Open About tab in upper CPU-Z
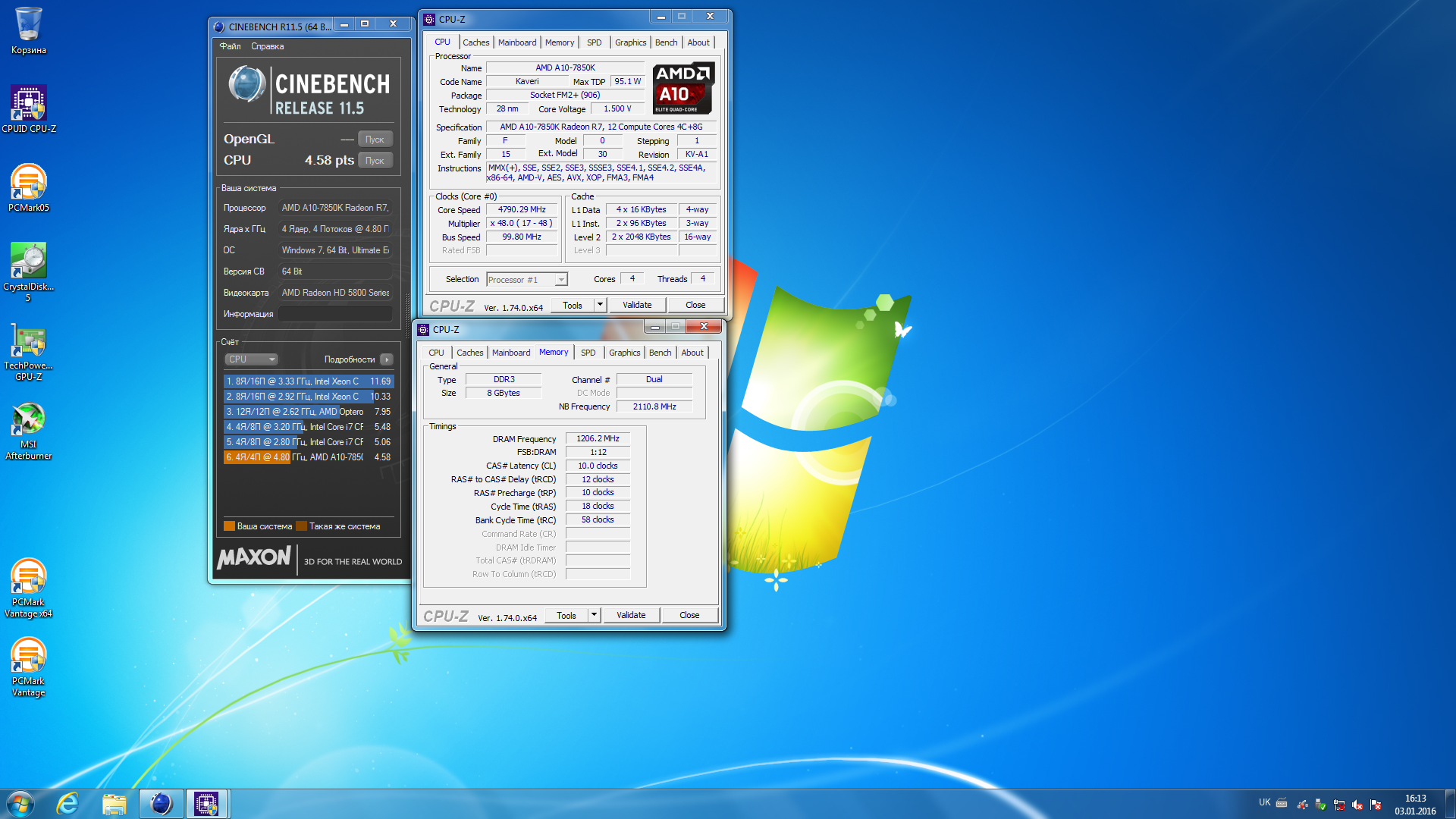Viewport: 1456px width, 819px height. point(698,42)
